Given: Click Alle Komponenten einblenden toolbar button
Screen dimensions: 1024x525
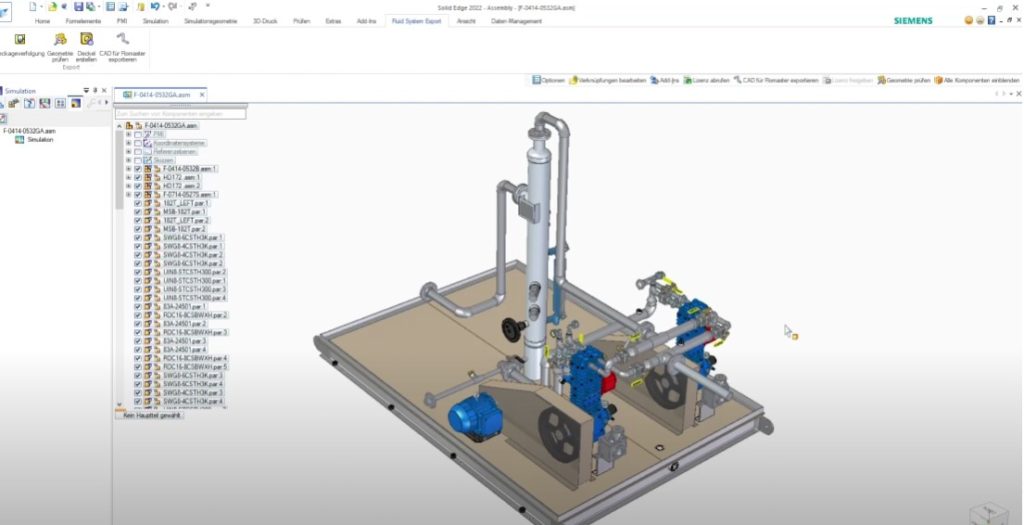Looking at the screenshot, I should pyautogui.click(x=976, y=80).
